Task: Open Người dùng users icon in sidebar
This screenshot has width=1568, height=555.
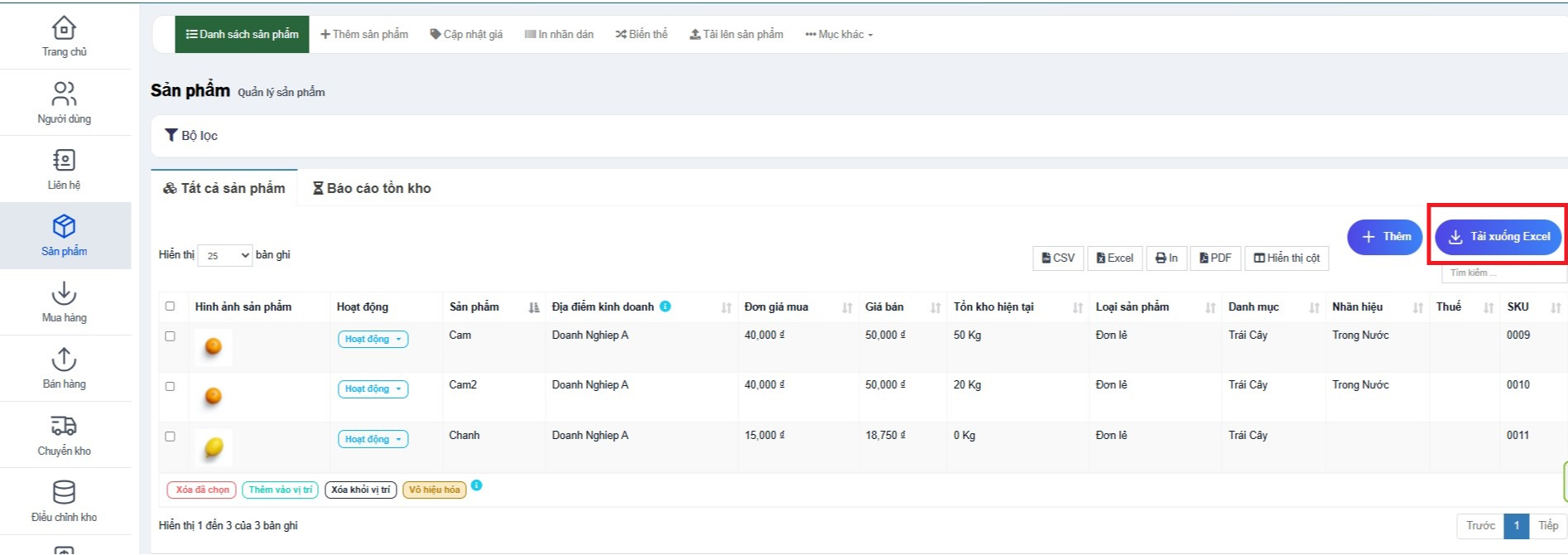Action: pos(64,94)
